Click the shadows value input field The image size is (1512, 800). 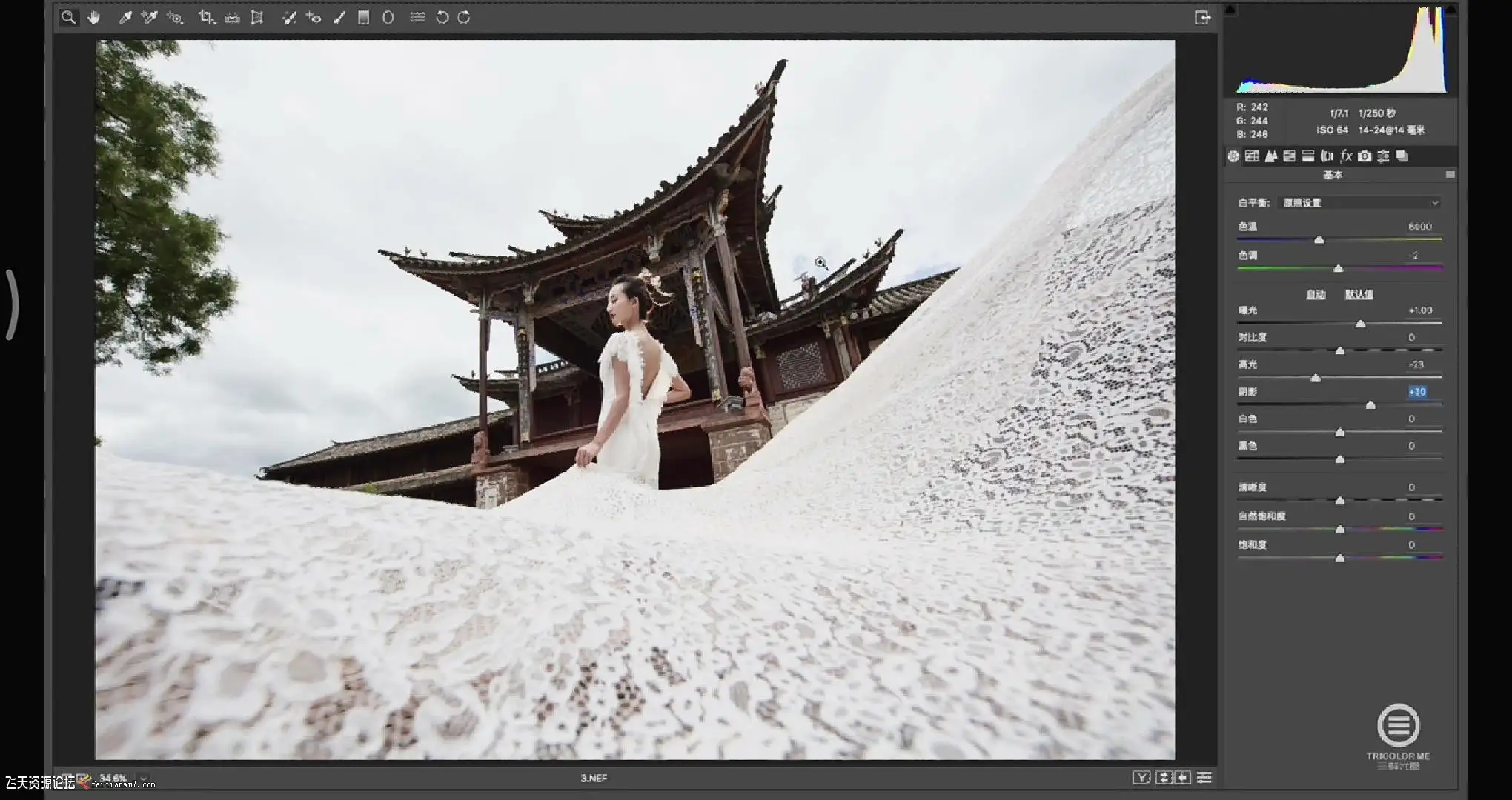coord(1417,392)
